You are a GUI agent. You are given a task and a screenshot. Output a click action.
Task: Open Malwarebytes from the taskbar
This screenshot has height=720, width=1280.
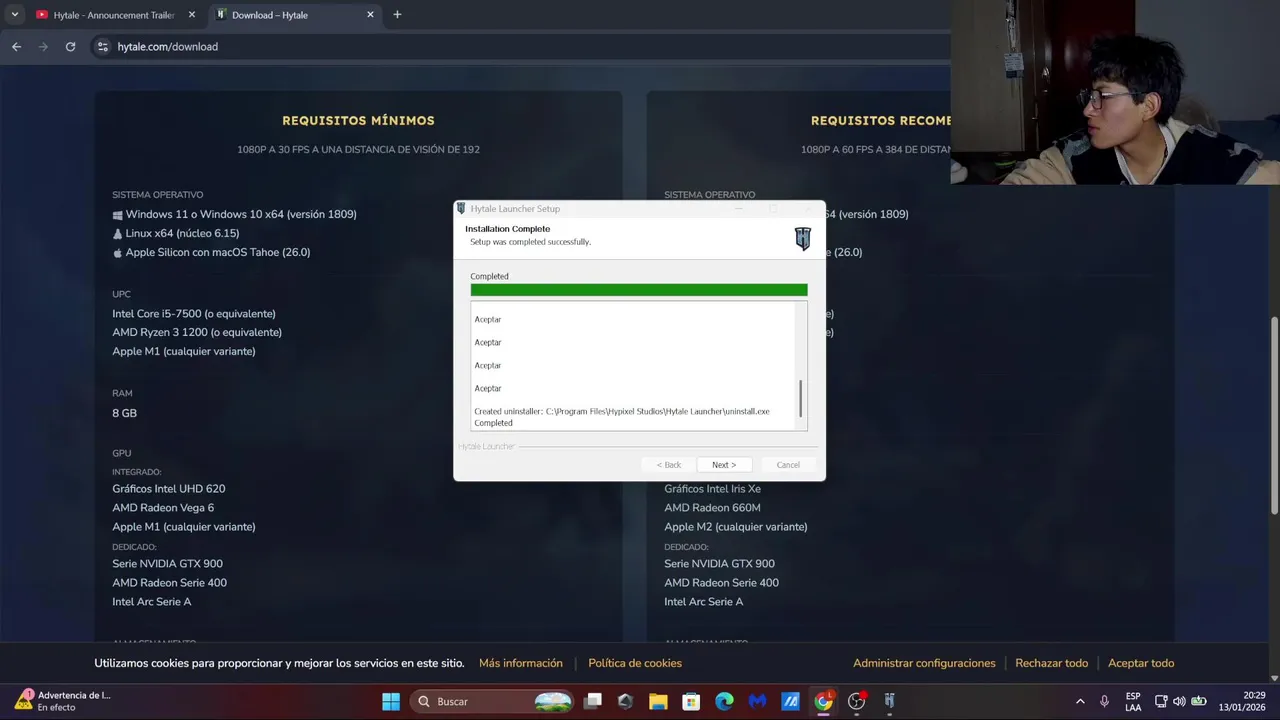tap(757, 701)
